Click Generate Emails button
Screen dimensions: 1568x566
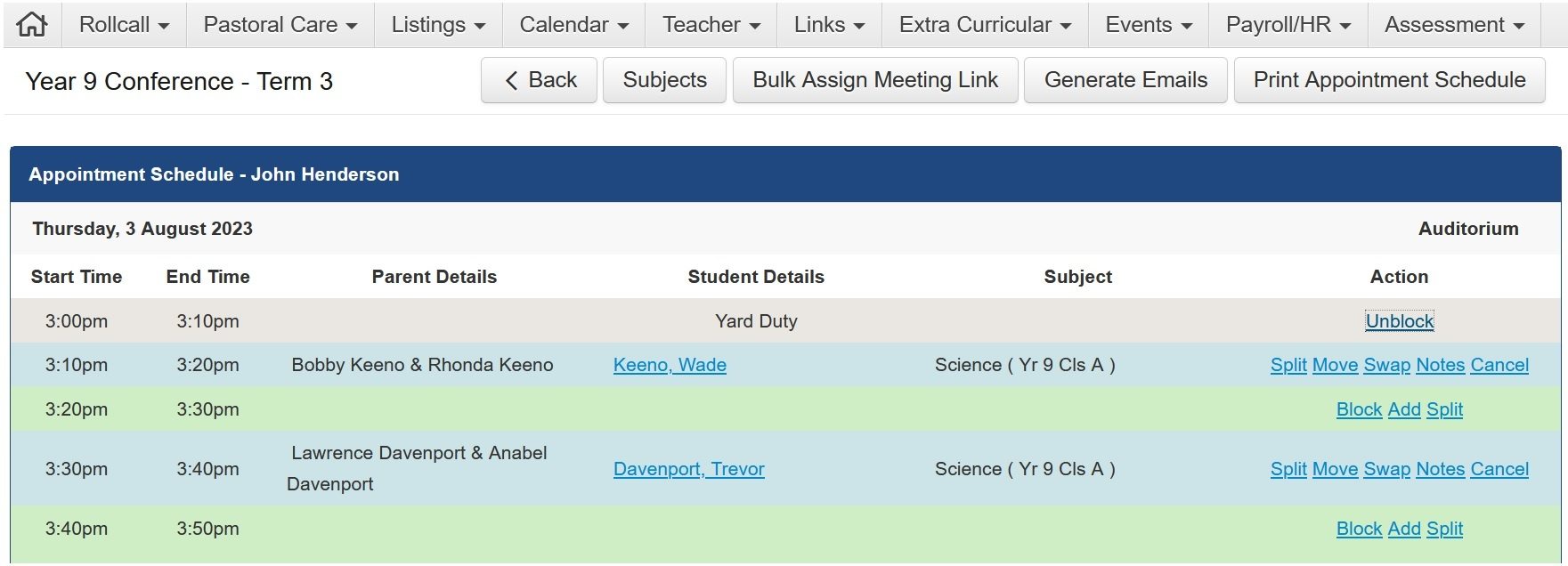[1125, 80]
